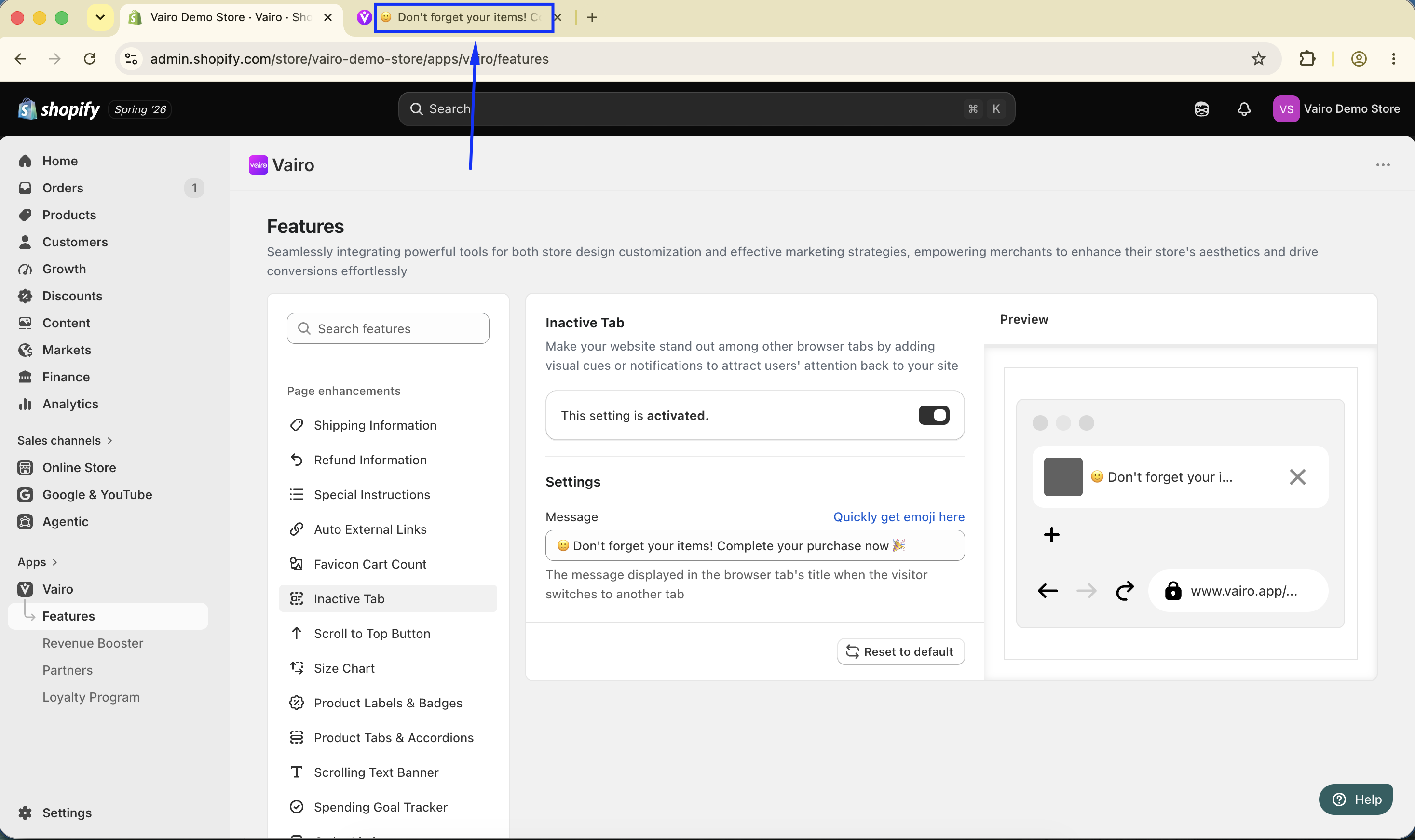Click the Spring '26 edition badge
The image size is (1415, 840).
point(140,109)
